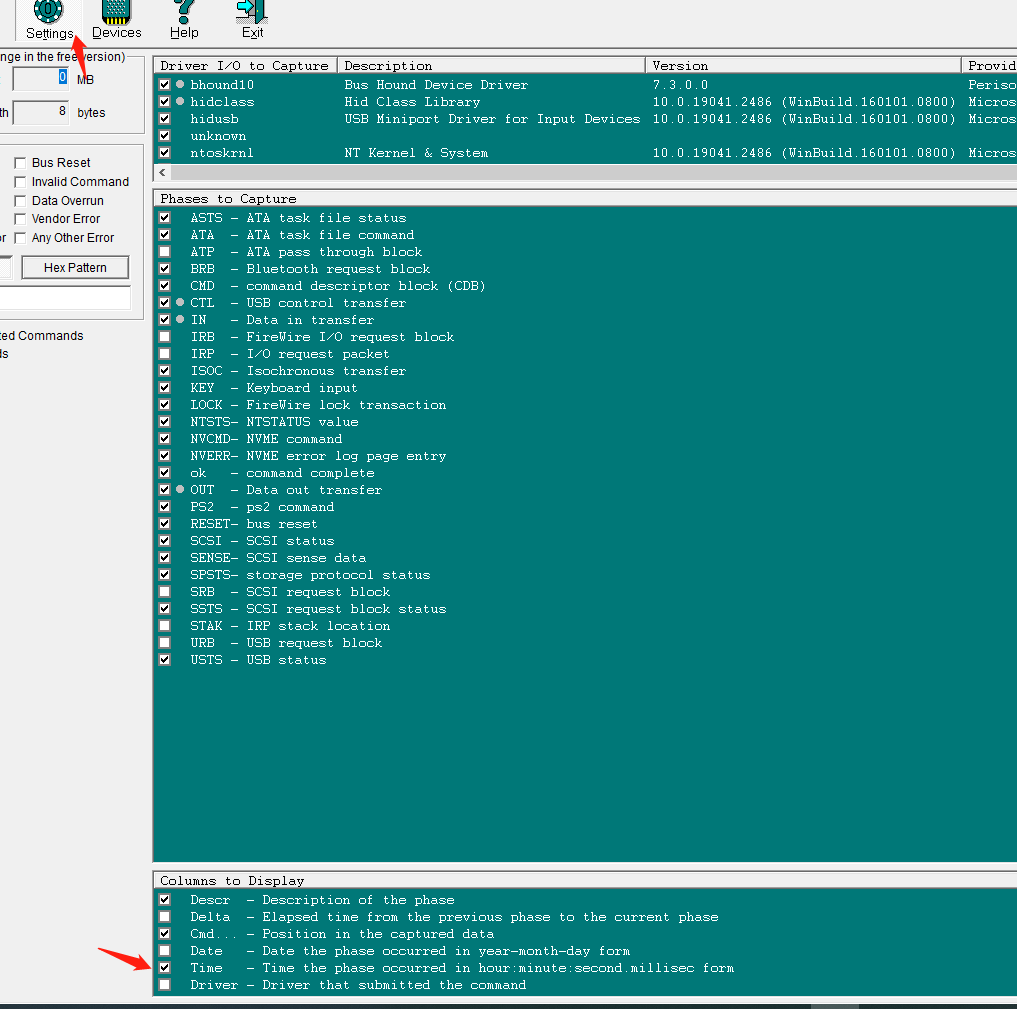Disable the CTL USB control transfer phase
1017x1009 pixels.
(165, 302)
